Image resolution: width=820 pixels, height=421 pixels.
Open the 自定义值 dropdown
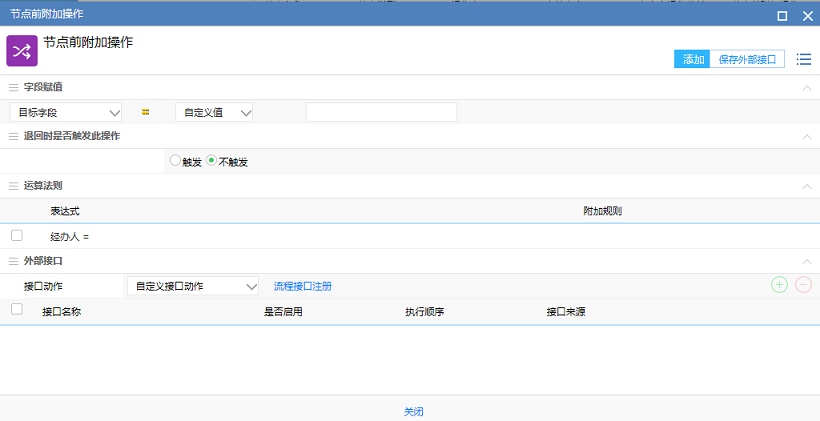pyautogui.click(x=214, y=112)
